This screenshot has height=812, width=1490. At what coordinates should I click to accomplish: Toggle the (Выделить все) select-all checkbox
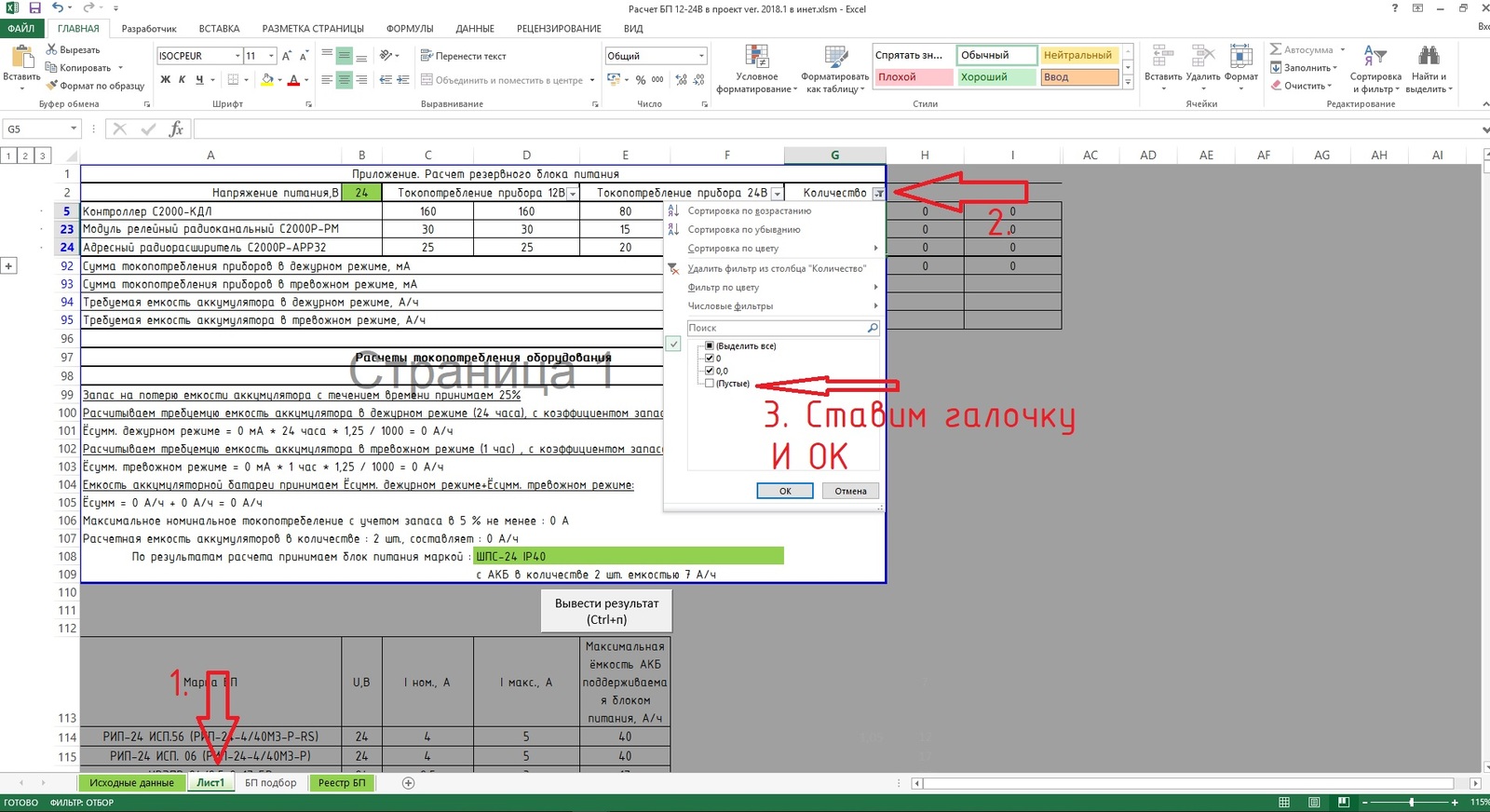click(710, 345)
